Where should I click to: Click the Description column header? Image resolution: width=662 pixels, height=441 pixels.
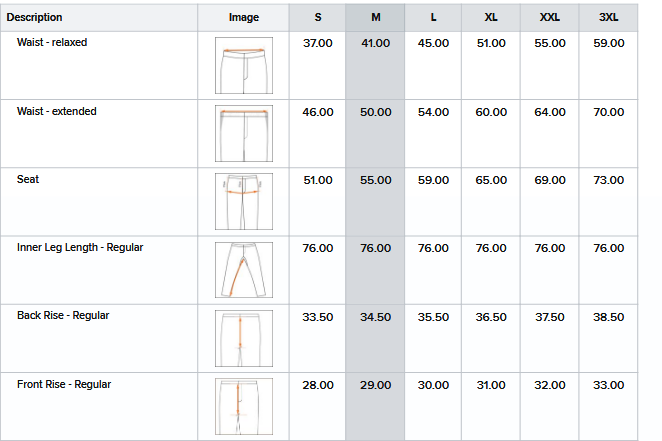pos(35,17)
